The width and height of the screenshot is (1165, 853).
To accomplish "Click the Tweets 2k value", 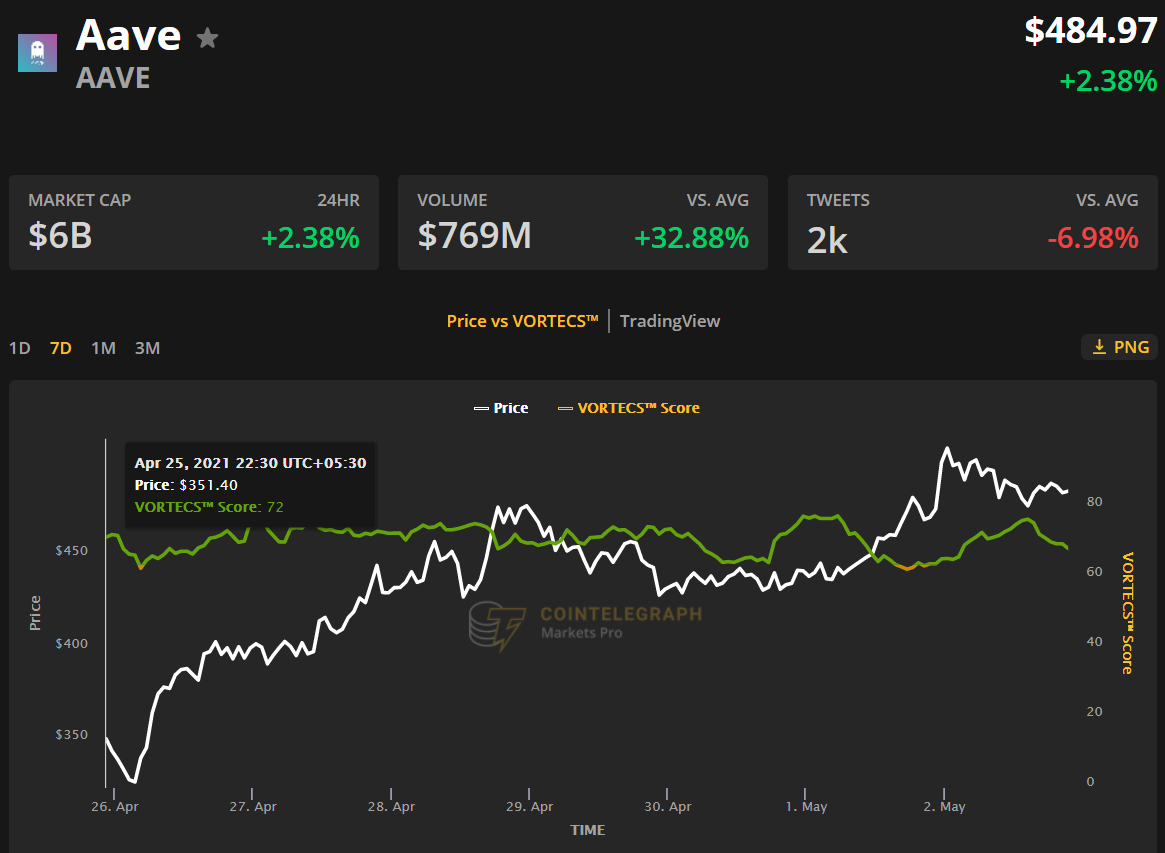I will pyautogui.click(x=827, y=240).
